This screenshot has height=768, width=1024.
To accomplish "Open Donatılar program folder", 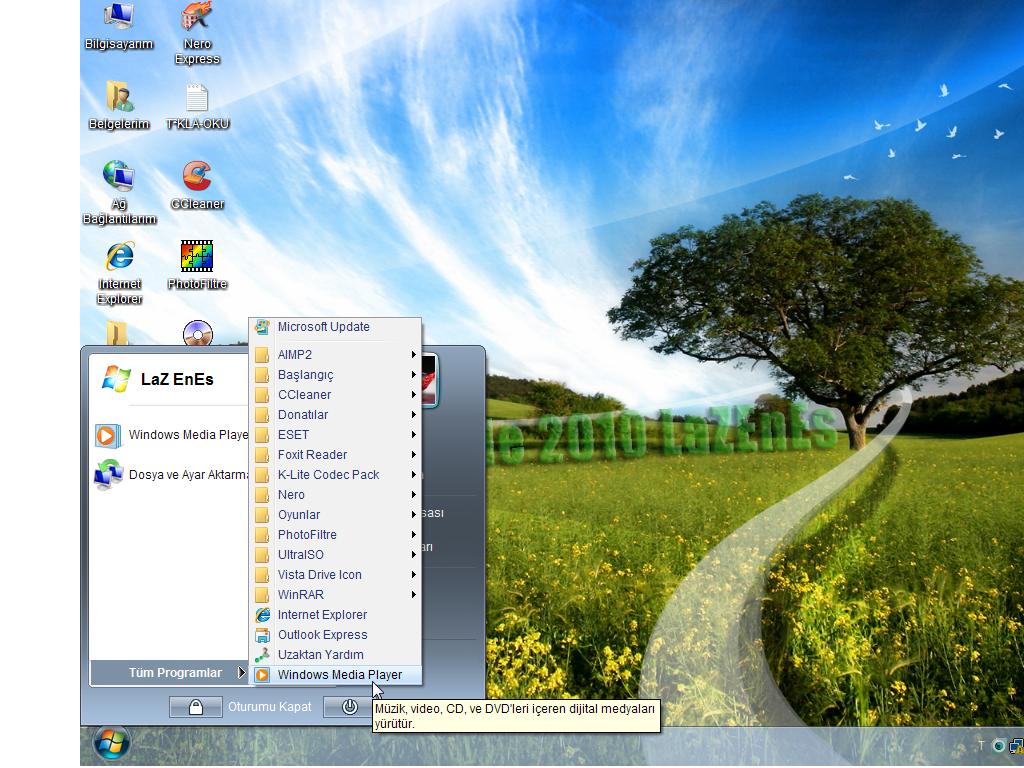I will pyautogui.click(x=336, y=415).
